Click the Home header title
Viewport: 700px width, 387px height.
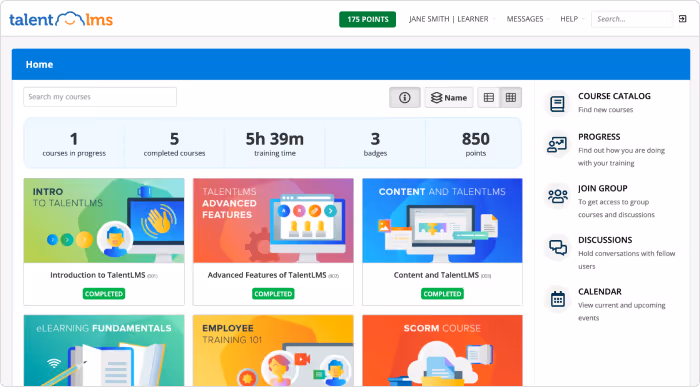pyautogui.click(x=39, y=64)
